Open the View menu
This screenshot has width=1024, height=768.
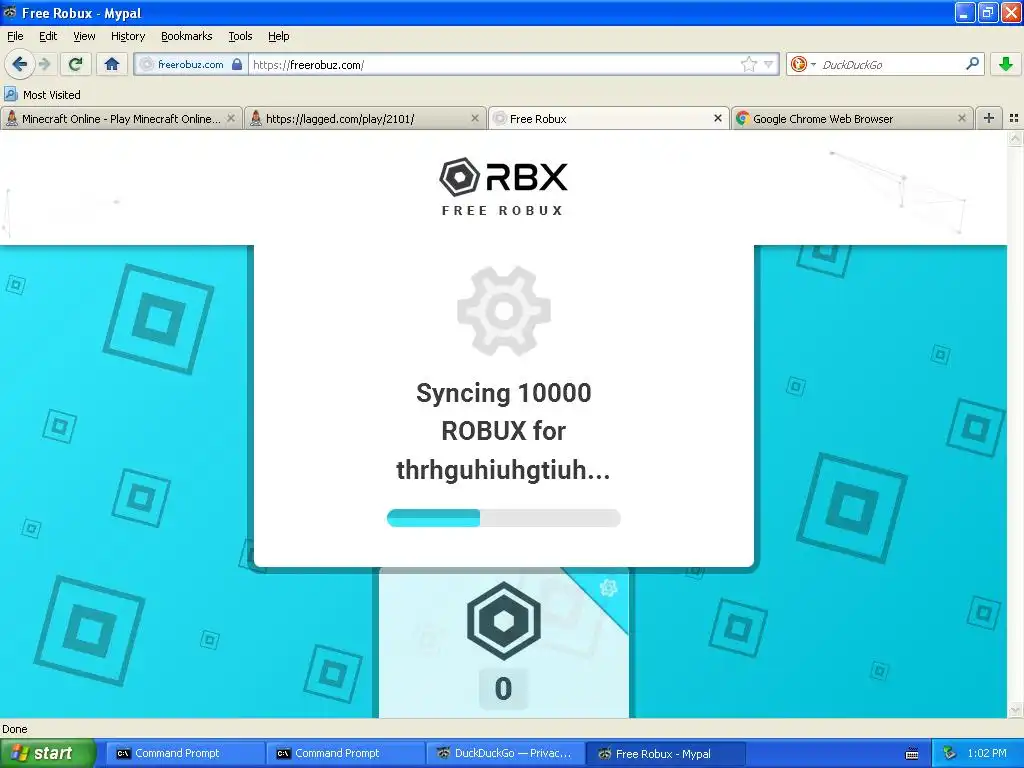click(x=84, y=36)
